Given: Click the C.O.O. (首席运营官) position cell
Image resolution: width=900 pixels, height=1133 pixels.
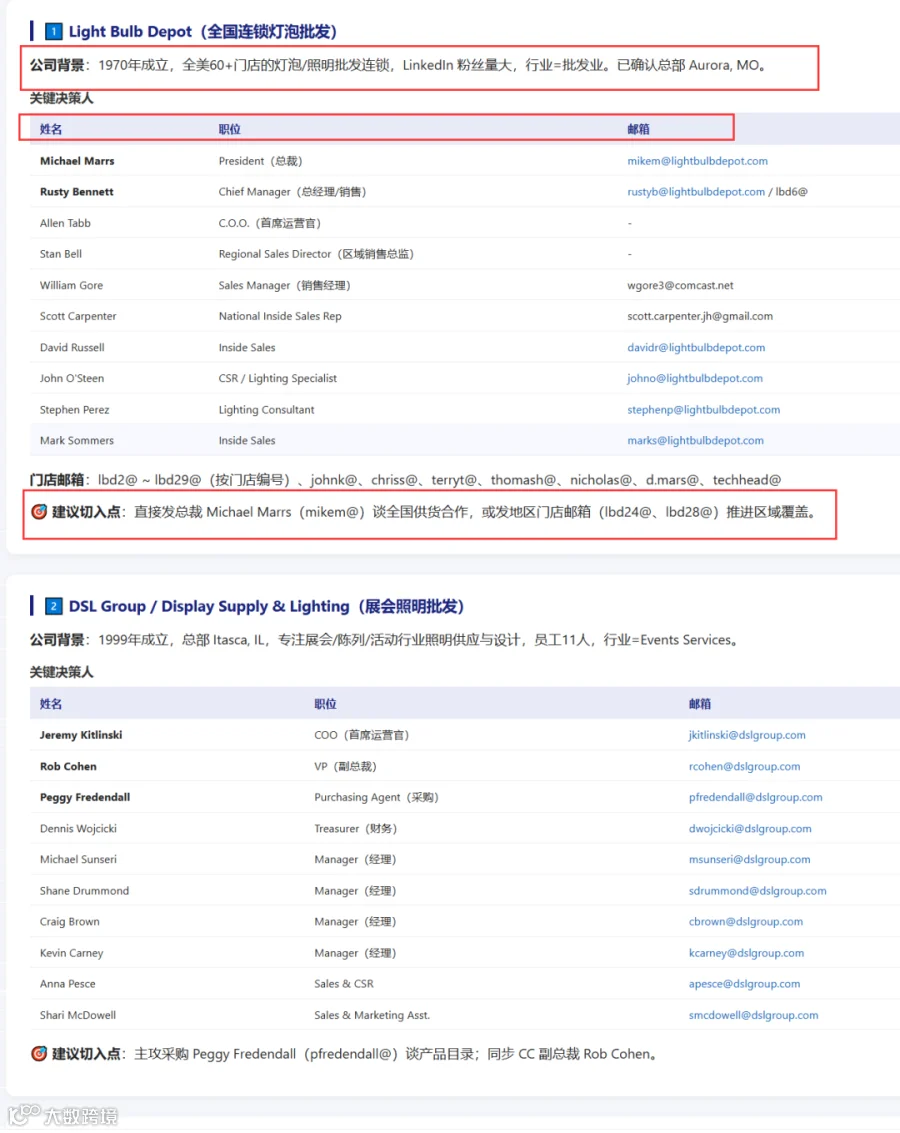Looking at the screenshot, I should coord(269,223).
